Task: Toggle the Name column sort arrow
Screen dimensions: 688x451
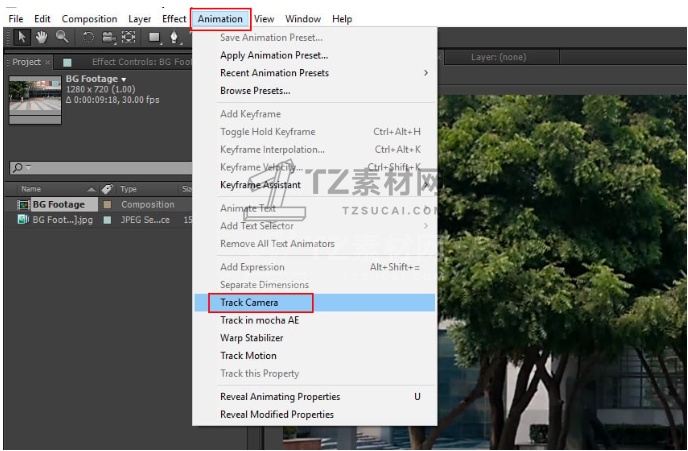Action: [91, 189]
